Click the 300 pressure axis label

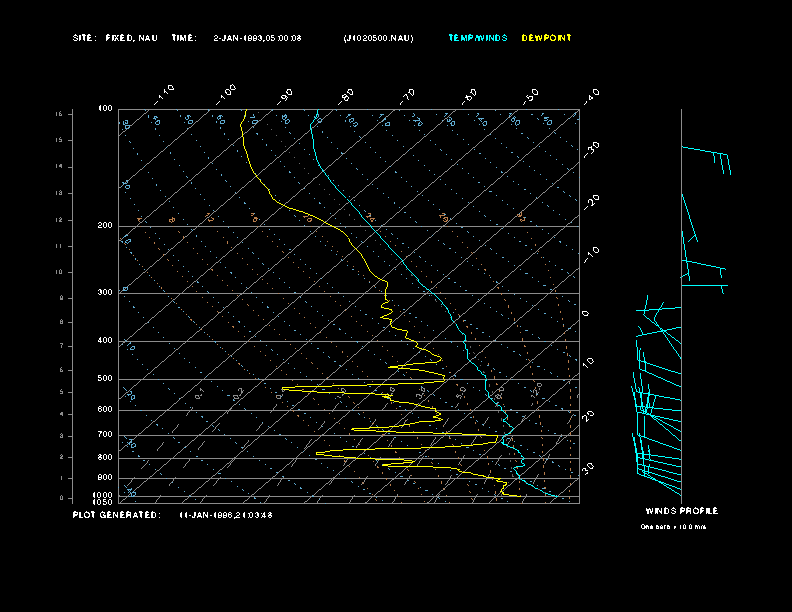(x=105, y=293)
